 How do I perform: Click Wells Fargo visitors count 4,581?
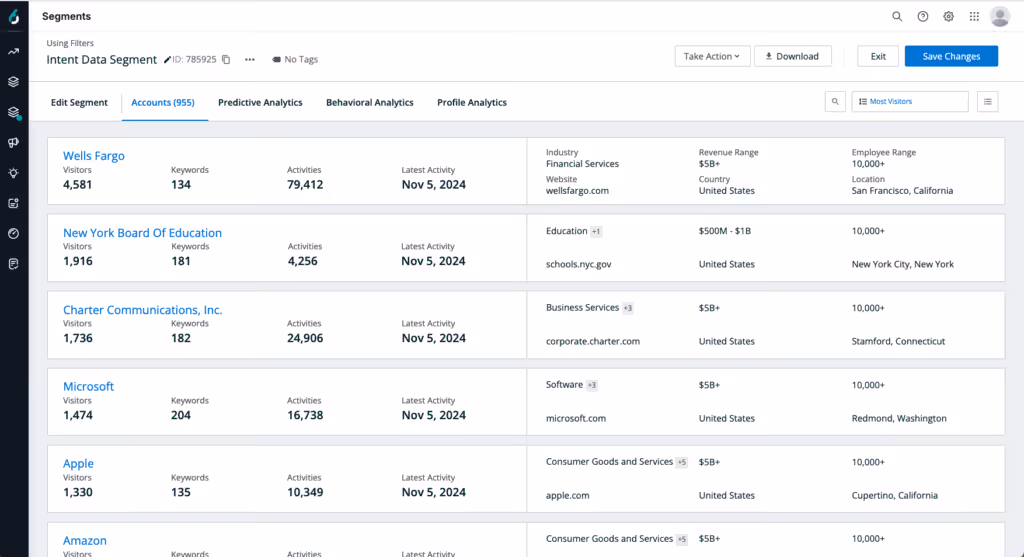[x=78, y=185]
